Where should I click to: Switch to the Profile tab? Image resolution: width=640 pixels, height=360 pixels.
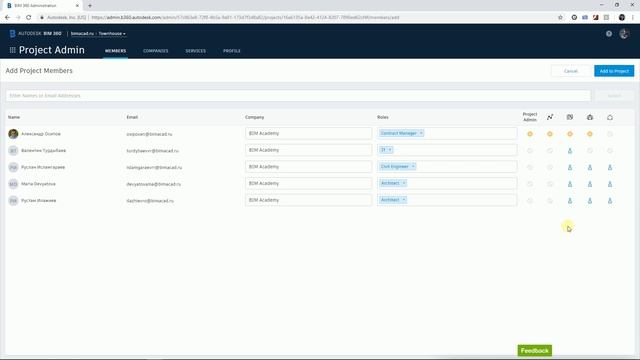(232, 51)
